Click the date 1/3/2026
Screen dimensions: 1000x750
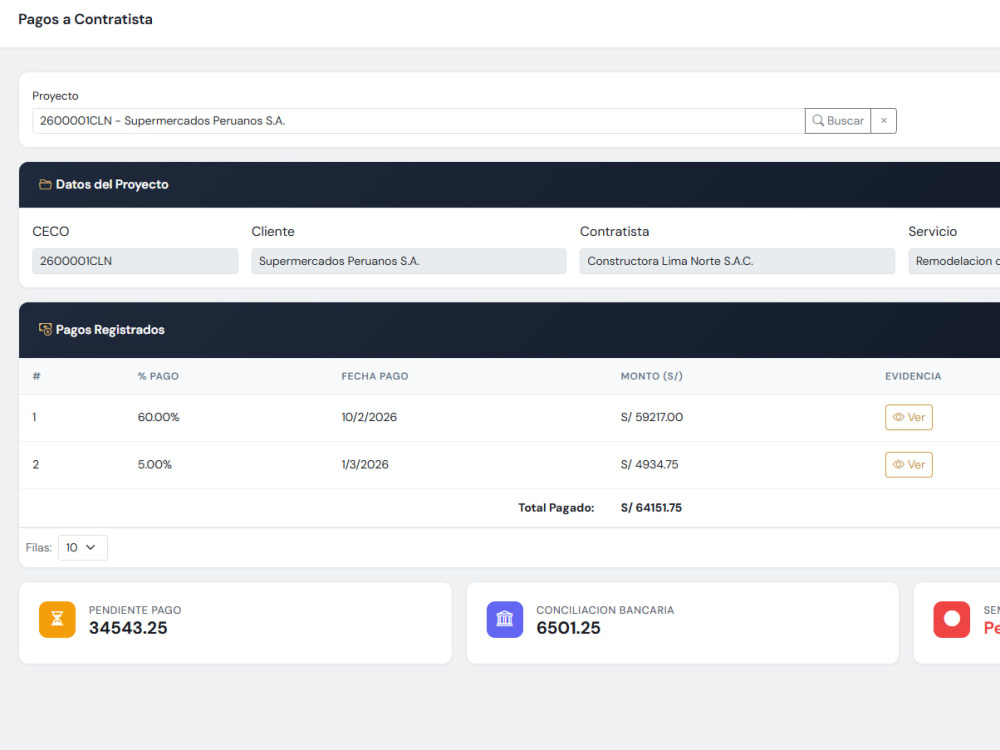(x=365, y=464)
